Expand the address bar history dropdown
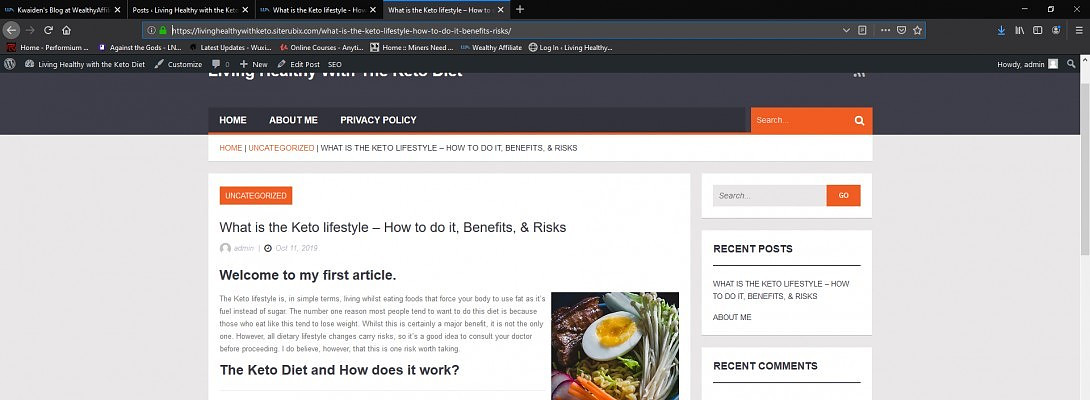Screen dimensions: 1090x400 point(846,31)
